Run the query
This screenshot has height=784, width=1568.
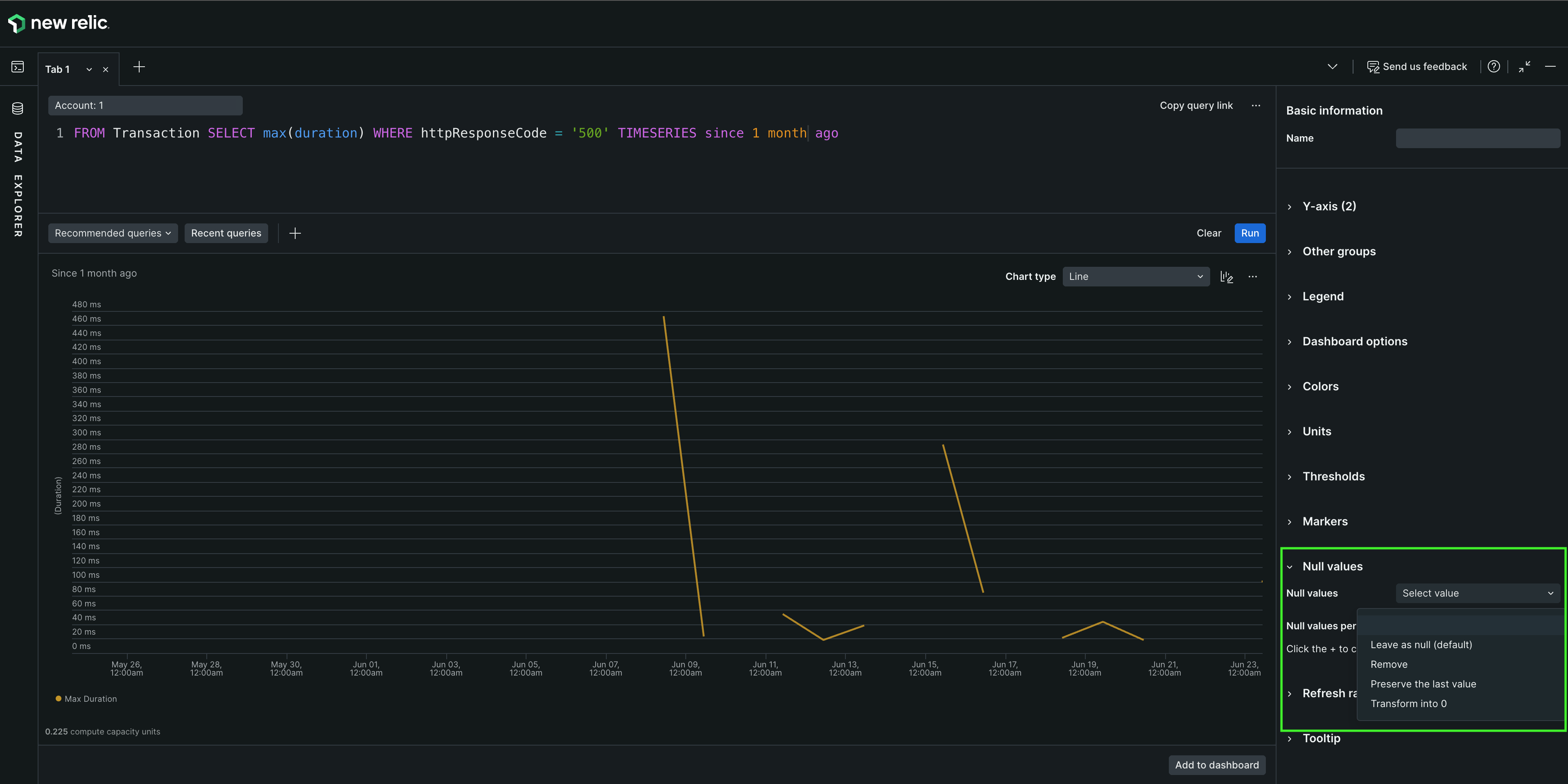tap(1249, 233)
